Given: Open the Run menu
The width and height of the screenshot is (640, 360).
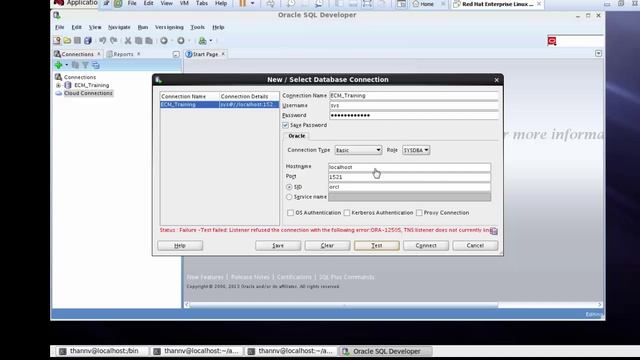Looking at the screenshot, I should coord(142,27).
